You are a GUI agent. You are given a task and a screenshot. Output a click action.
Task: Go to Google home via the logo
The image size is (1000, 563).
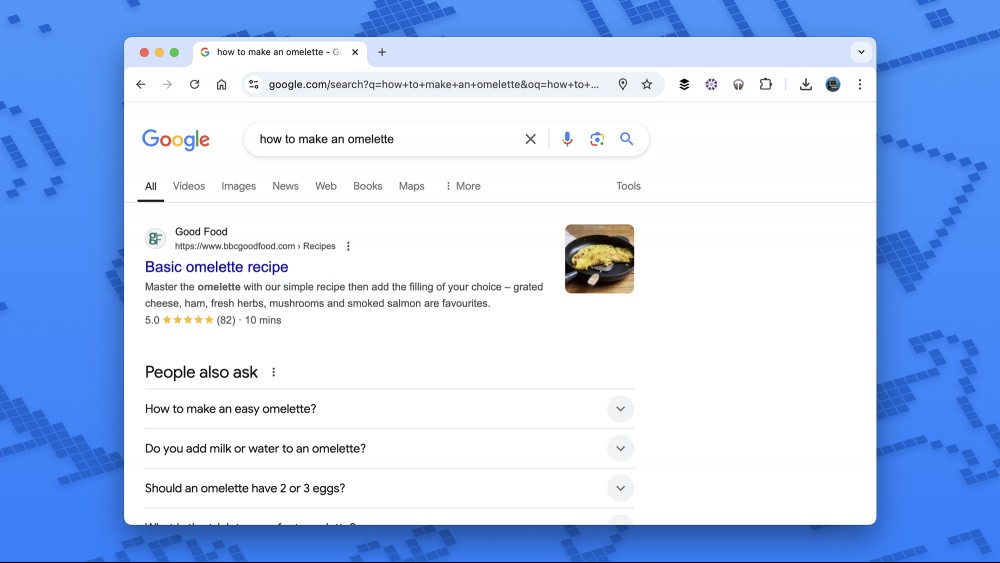[x=176, y=140]
